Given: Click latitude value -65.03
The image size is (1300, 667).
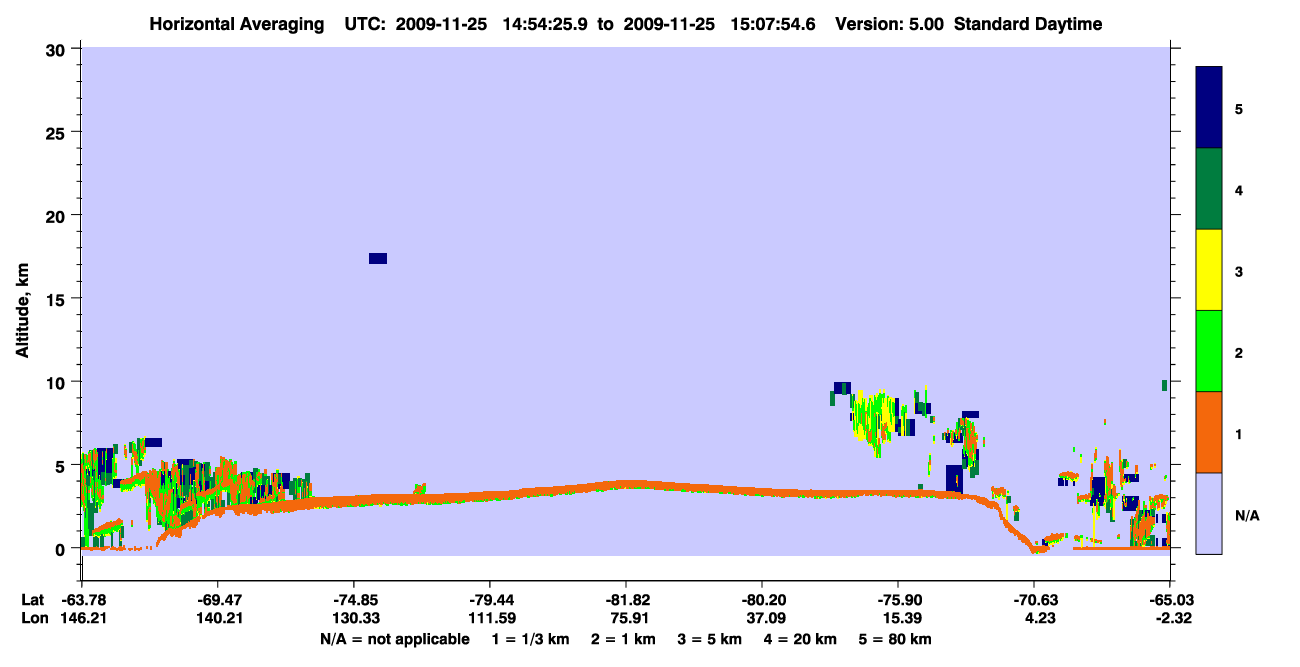Looking at the screenshot, I should coord(1170,600).
